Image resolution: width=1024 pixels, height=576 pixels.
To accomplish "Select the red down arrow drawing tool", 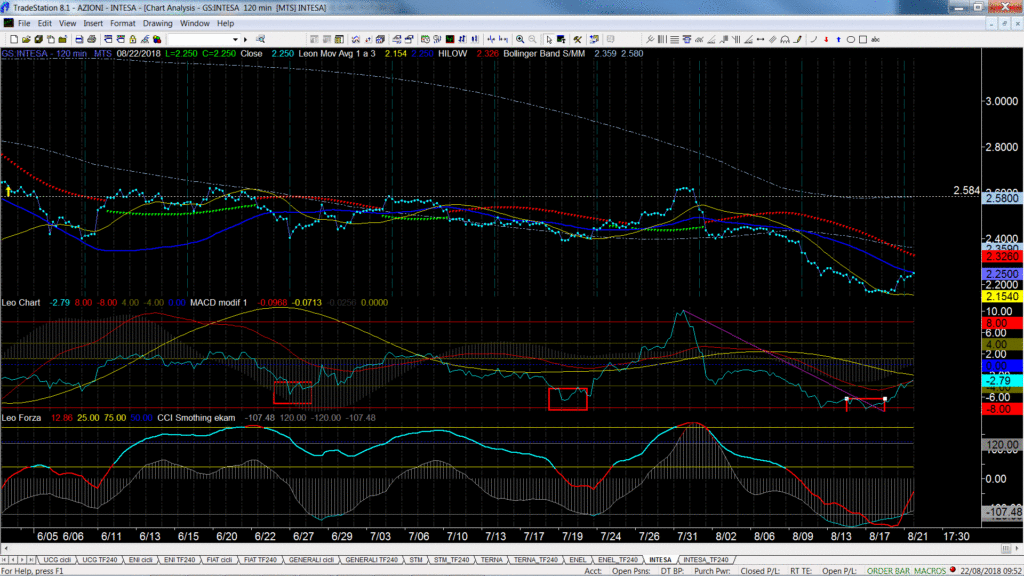I will pos(826,40).
